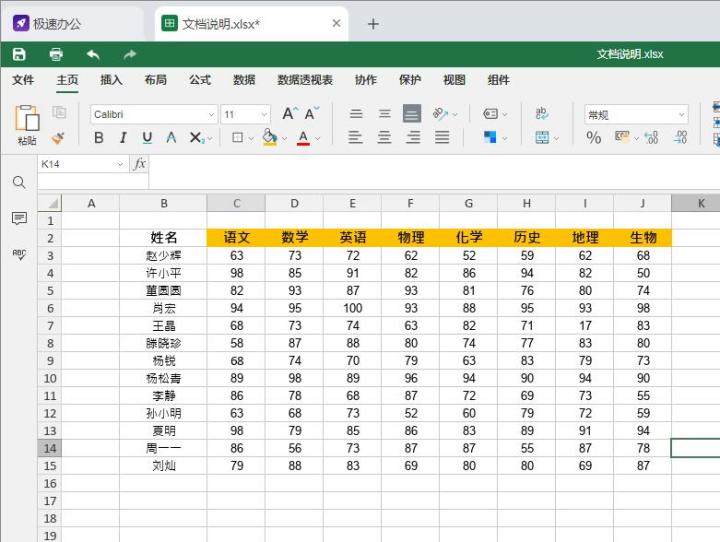This screenshot has height=542, width=720.
Task: Align text to the left
Action: click(355, 137)
